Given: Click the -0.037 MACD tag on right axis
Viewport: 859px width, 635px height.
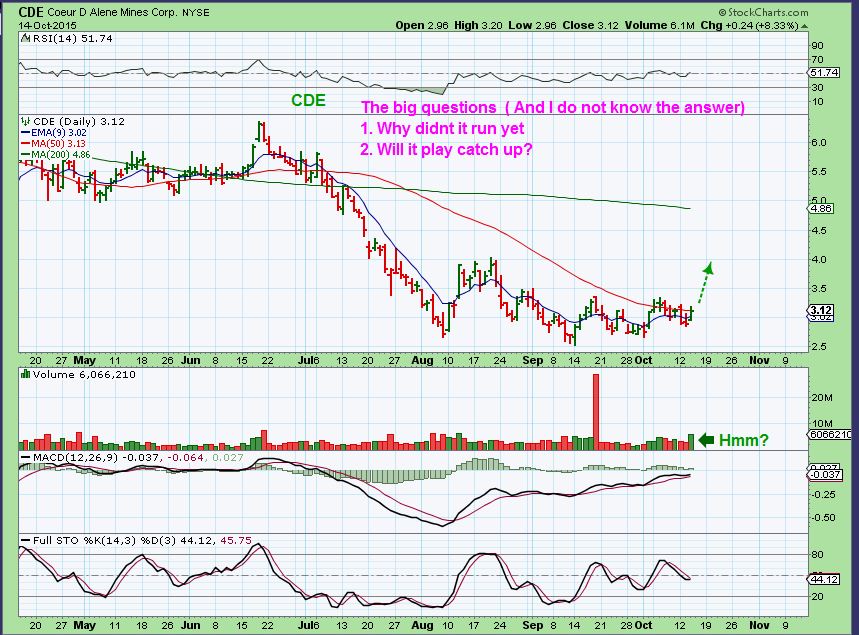Looking at the screenshot, I should (826, 474).
